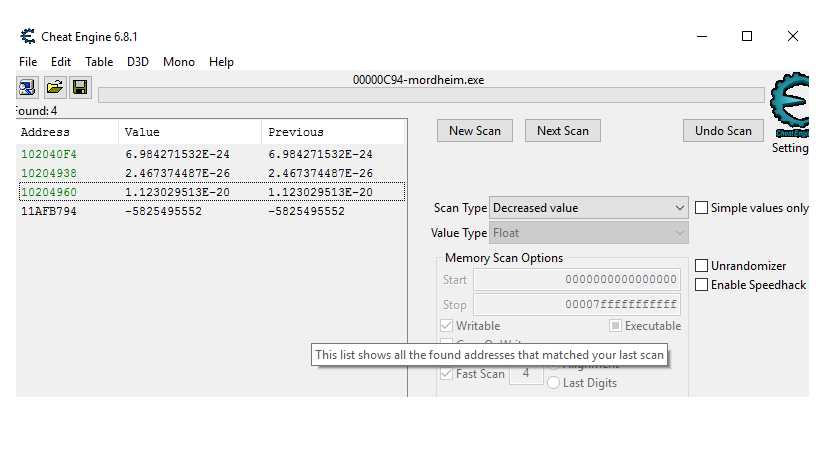Select the 11AFB794 address row
The image size is (819, 460).
[49, 211]
